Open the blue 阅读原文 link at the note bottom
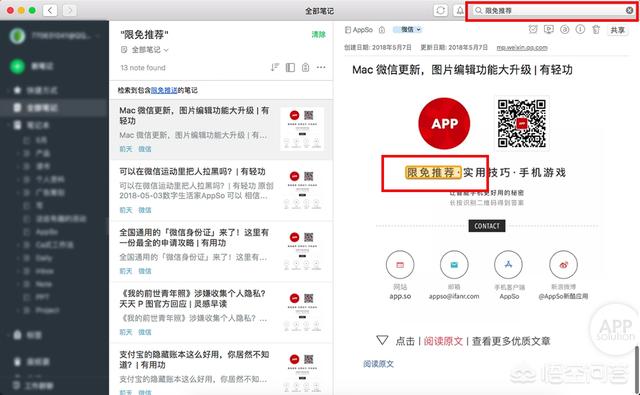The image size is (640, 395). click(378, 364)
